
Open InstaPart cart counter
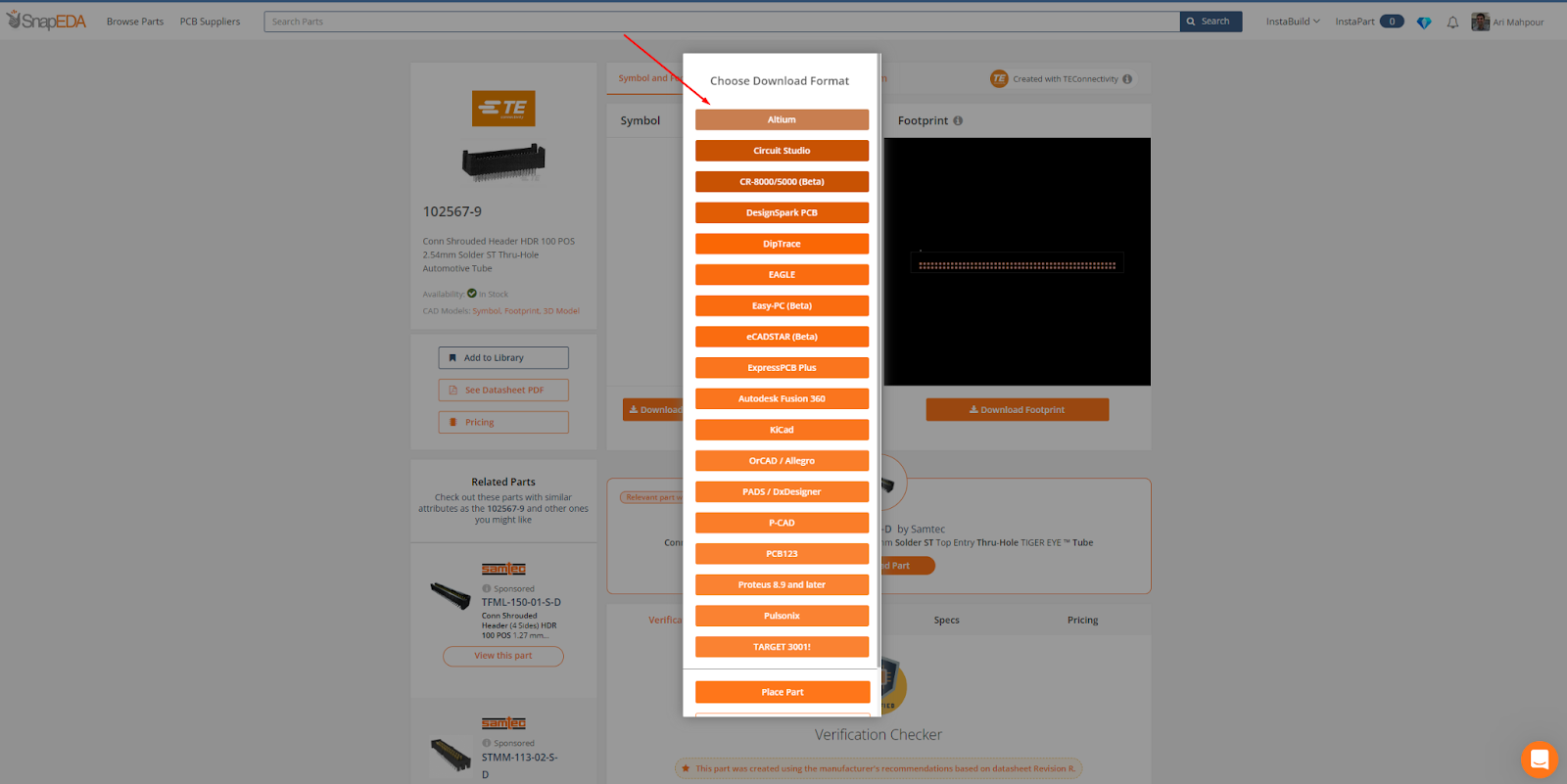(x=1392, y=22)
